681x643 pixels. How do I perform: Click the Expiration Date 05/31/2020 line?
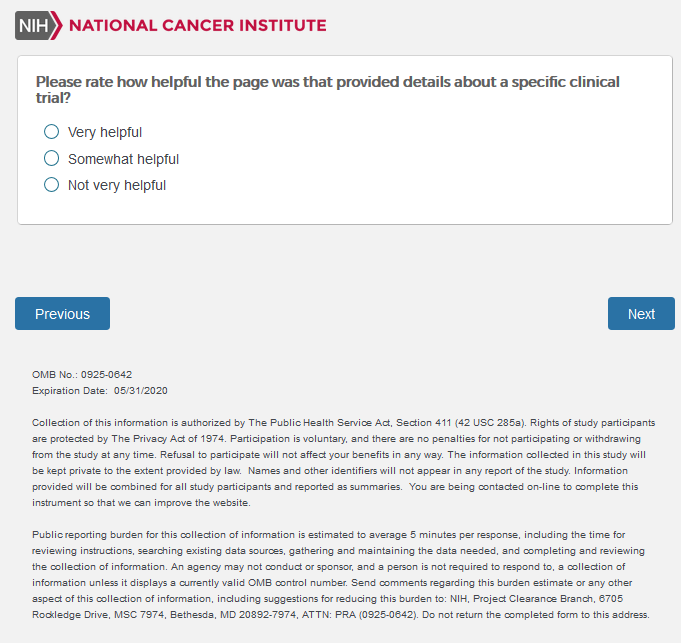pos(100,390)
